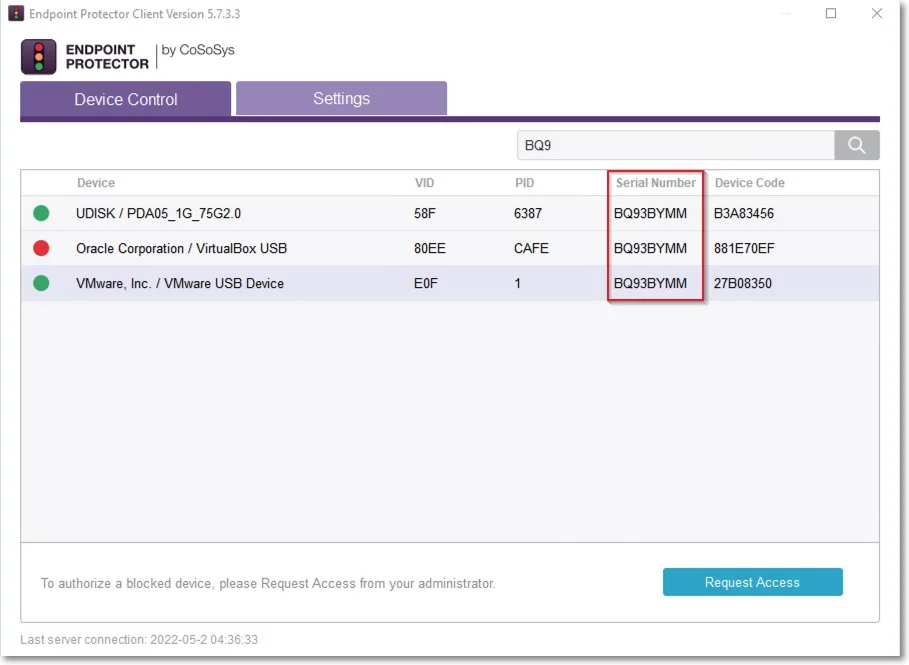Click the Request Access button
This screenshot has height=665, width=909.
[752, 582]
